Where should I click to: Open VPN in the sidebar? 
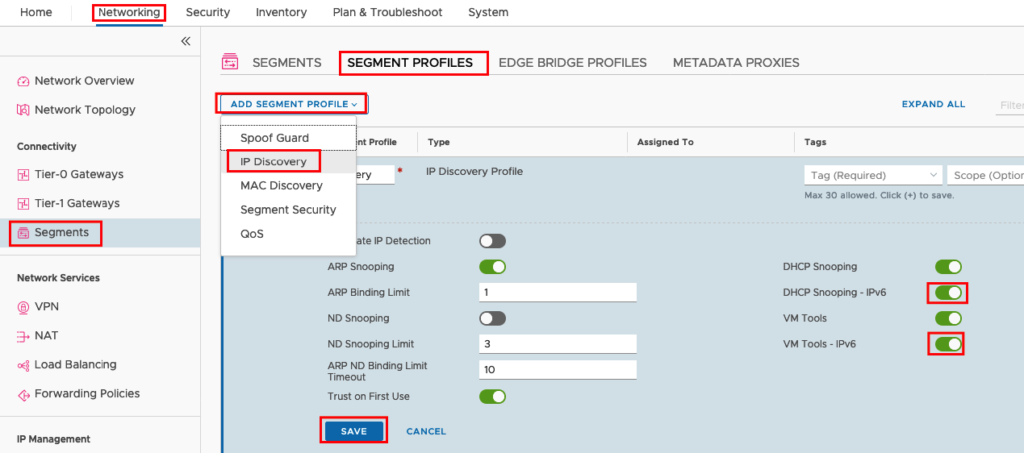click(46, 306)
